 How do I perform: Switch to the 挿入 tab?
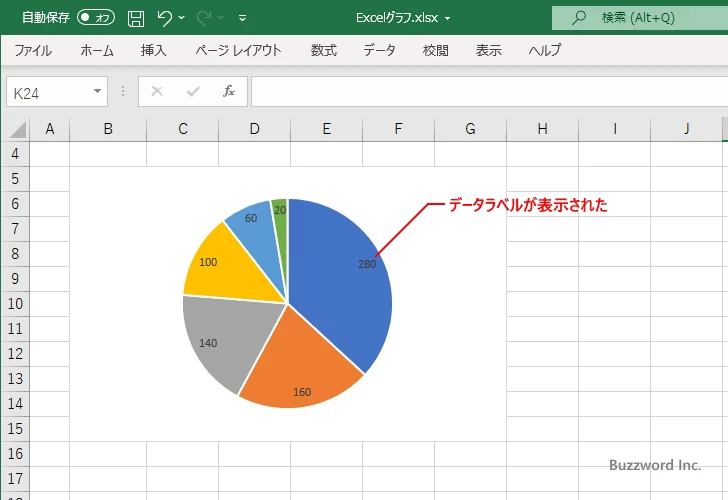tap(154, 50)
